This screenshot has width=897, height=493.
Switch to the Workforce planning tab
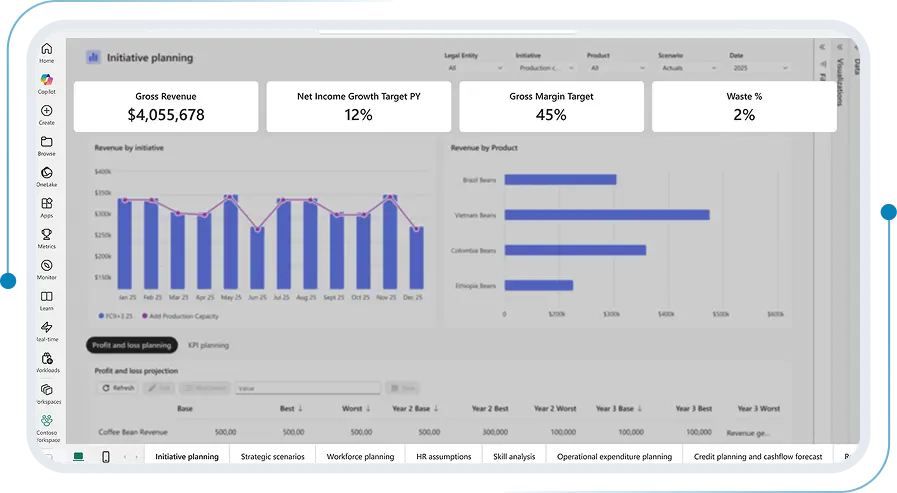pos(360,456)
